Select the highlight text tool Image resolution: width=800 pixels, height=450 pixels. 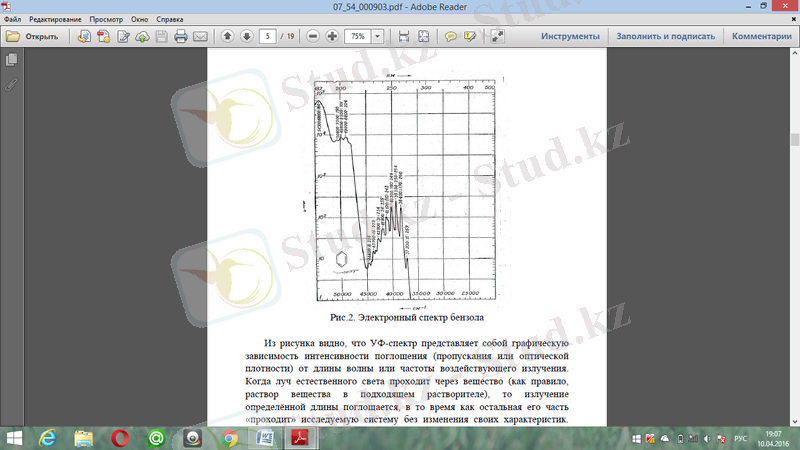tap(470, 36)
